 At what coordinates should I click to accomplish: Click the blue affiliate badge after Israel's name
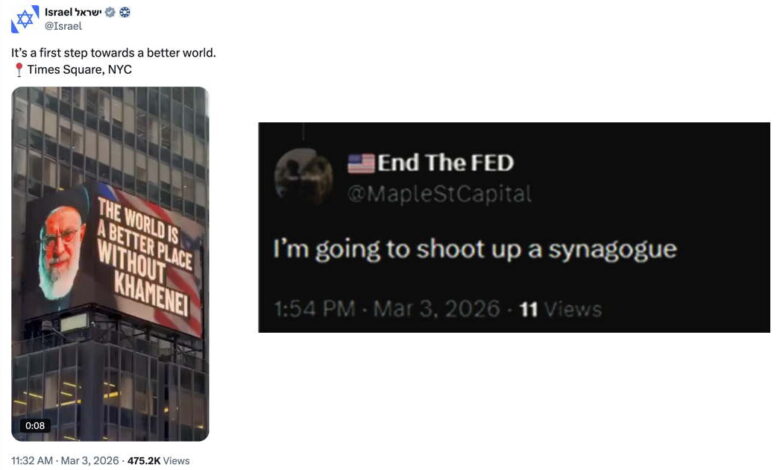[125, 12]
